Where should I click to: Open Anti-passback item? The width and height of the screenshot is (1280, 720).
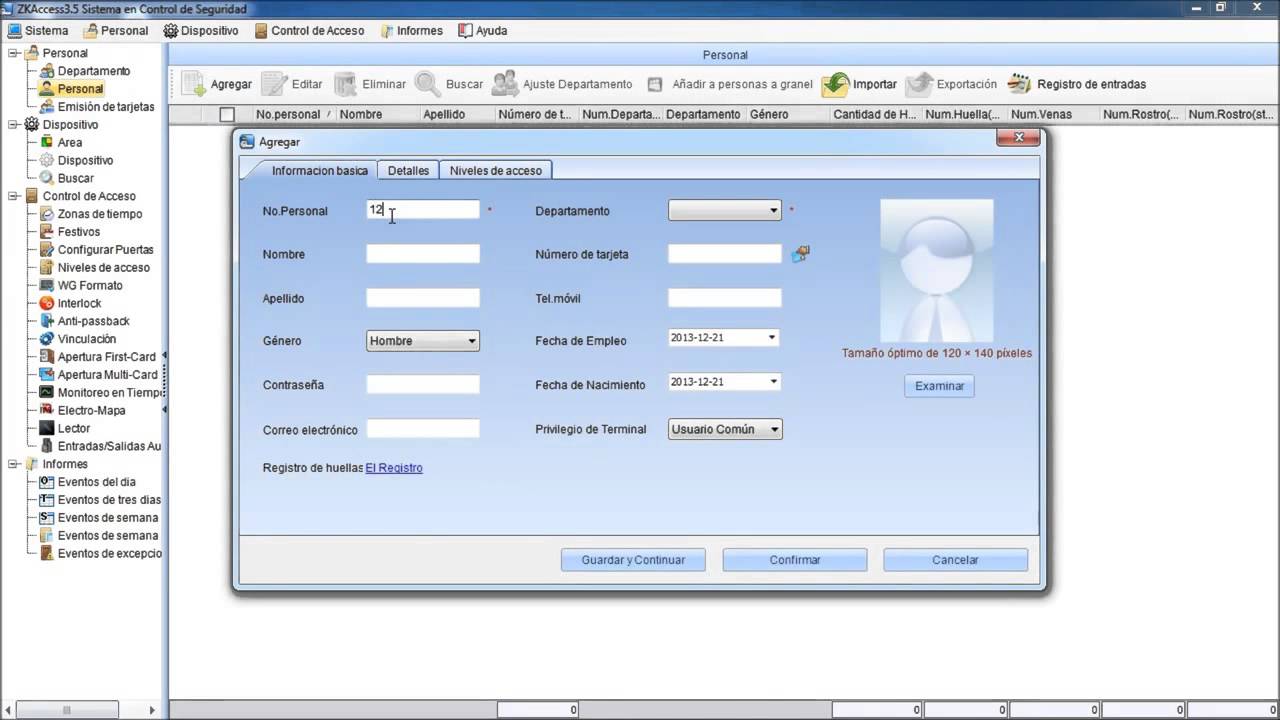(94, 321)
